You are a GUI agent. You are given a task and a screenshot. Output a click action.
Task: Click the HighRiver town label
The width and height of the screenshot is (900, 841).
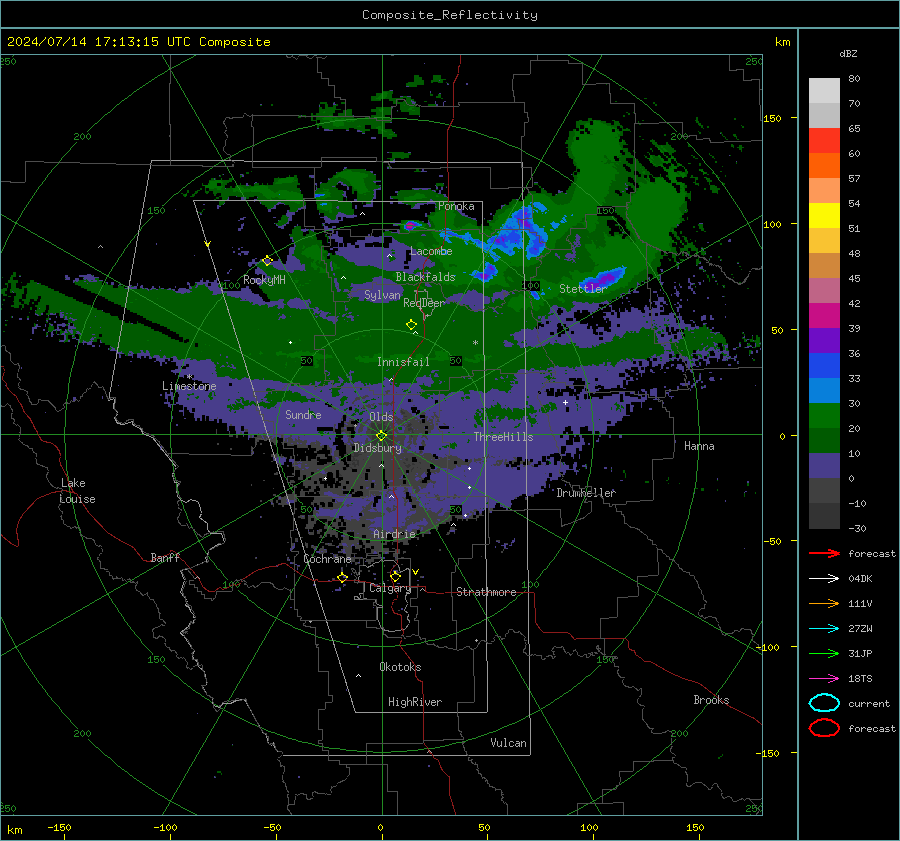coord(415,702)
